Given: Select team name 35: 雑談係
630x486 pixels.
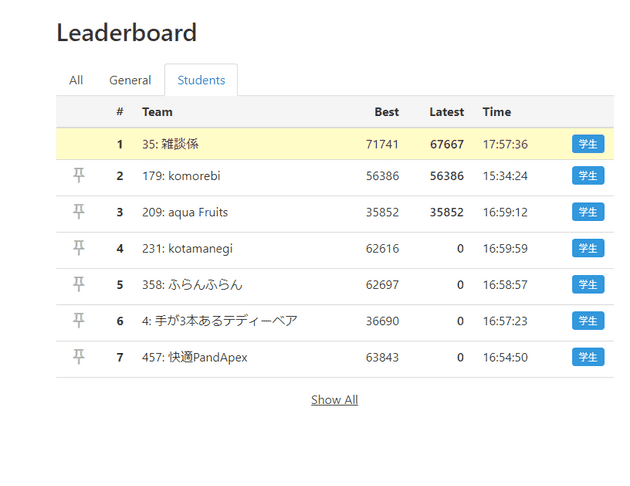Looking at the screenshot, I should pos(170,144).
